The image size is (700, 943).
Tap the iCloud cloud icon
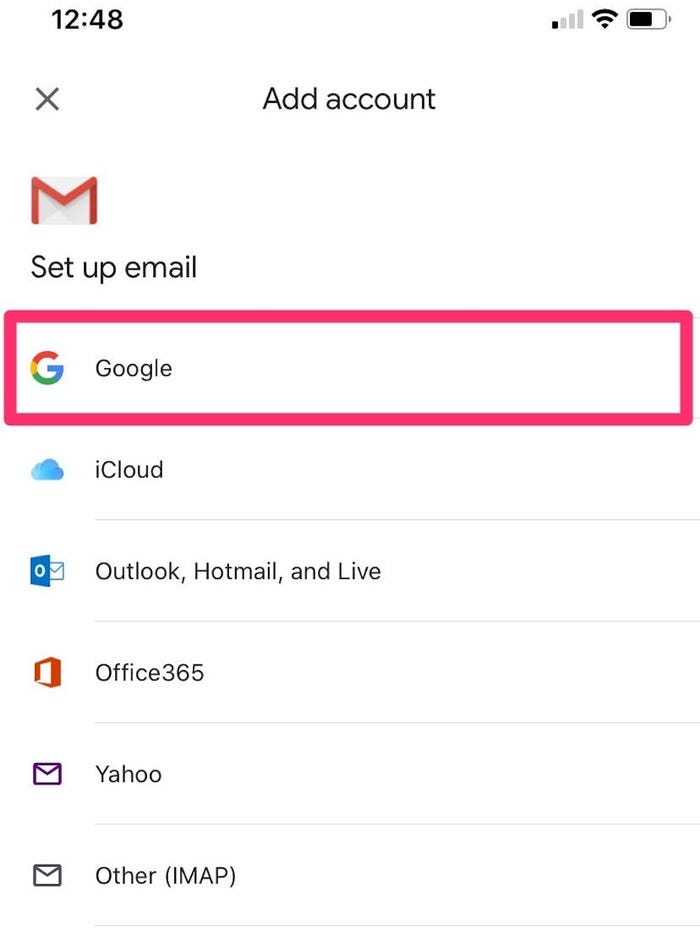pos(47,469)
